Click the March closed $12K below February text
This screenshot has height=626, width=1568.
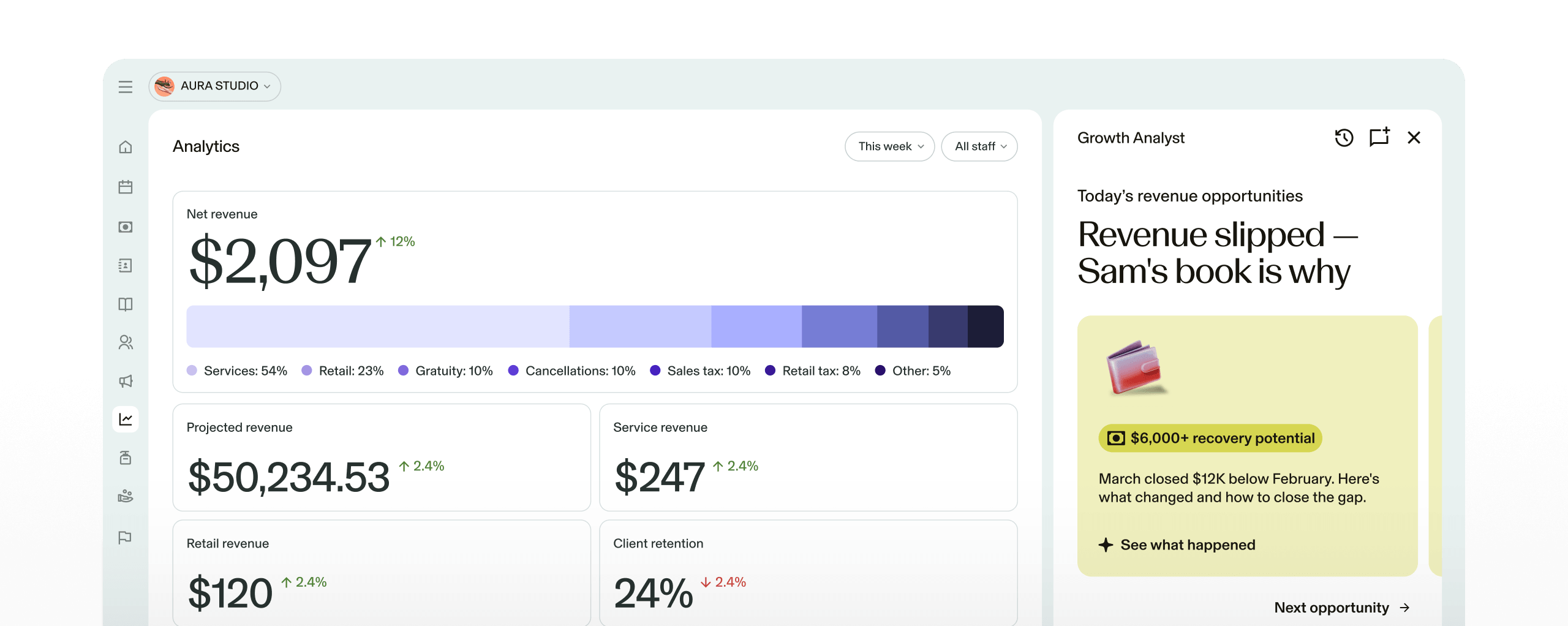tap(1238, 488)
